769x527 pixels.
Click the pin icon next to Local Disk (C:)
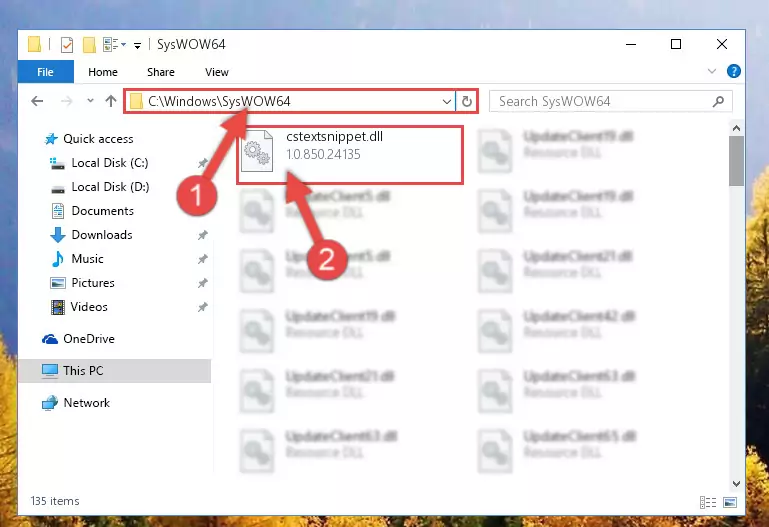pyautogui.click(x=203, y=163)
